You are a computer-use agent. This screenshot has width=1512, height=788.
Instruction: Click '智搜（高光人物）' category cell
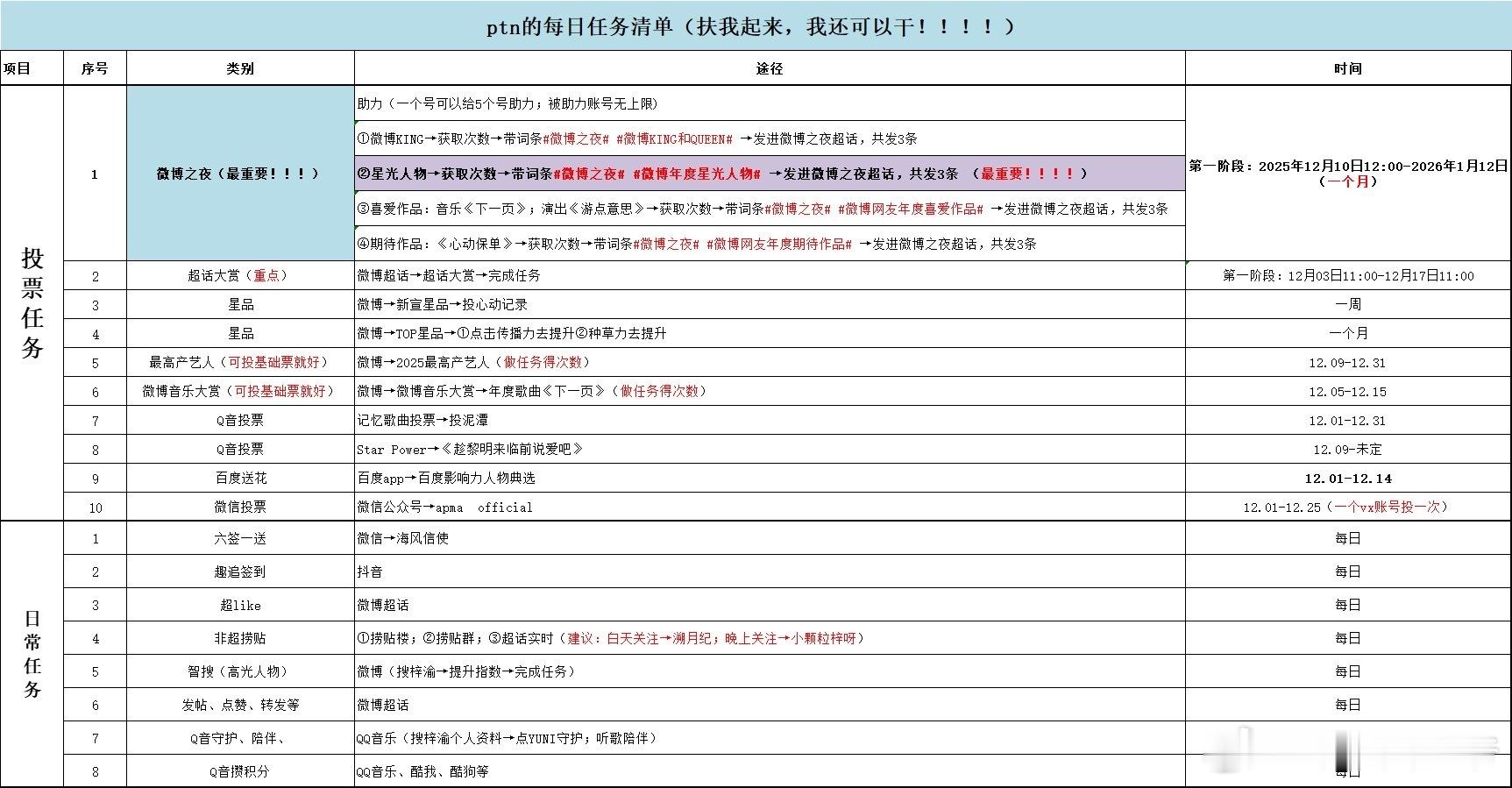240,671
